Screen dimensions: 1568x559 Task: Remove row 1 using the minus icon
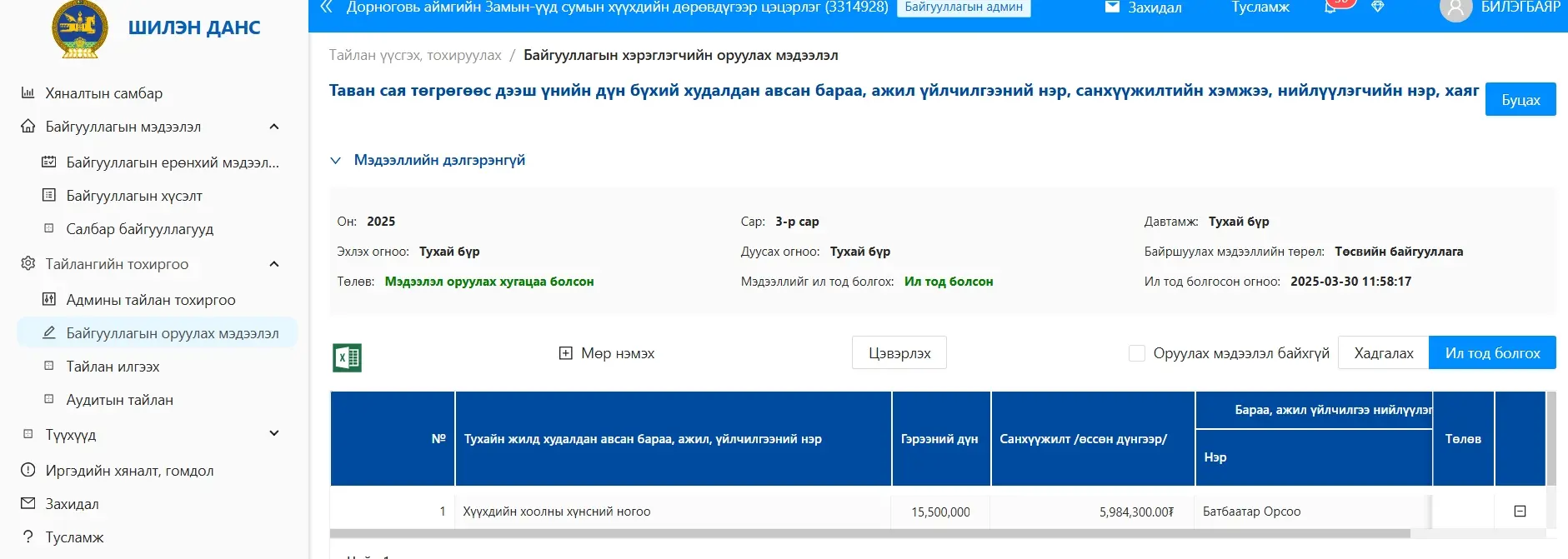click(1520, 512)
